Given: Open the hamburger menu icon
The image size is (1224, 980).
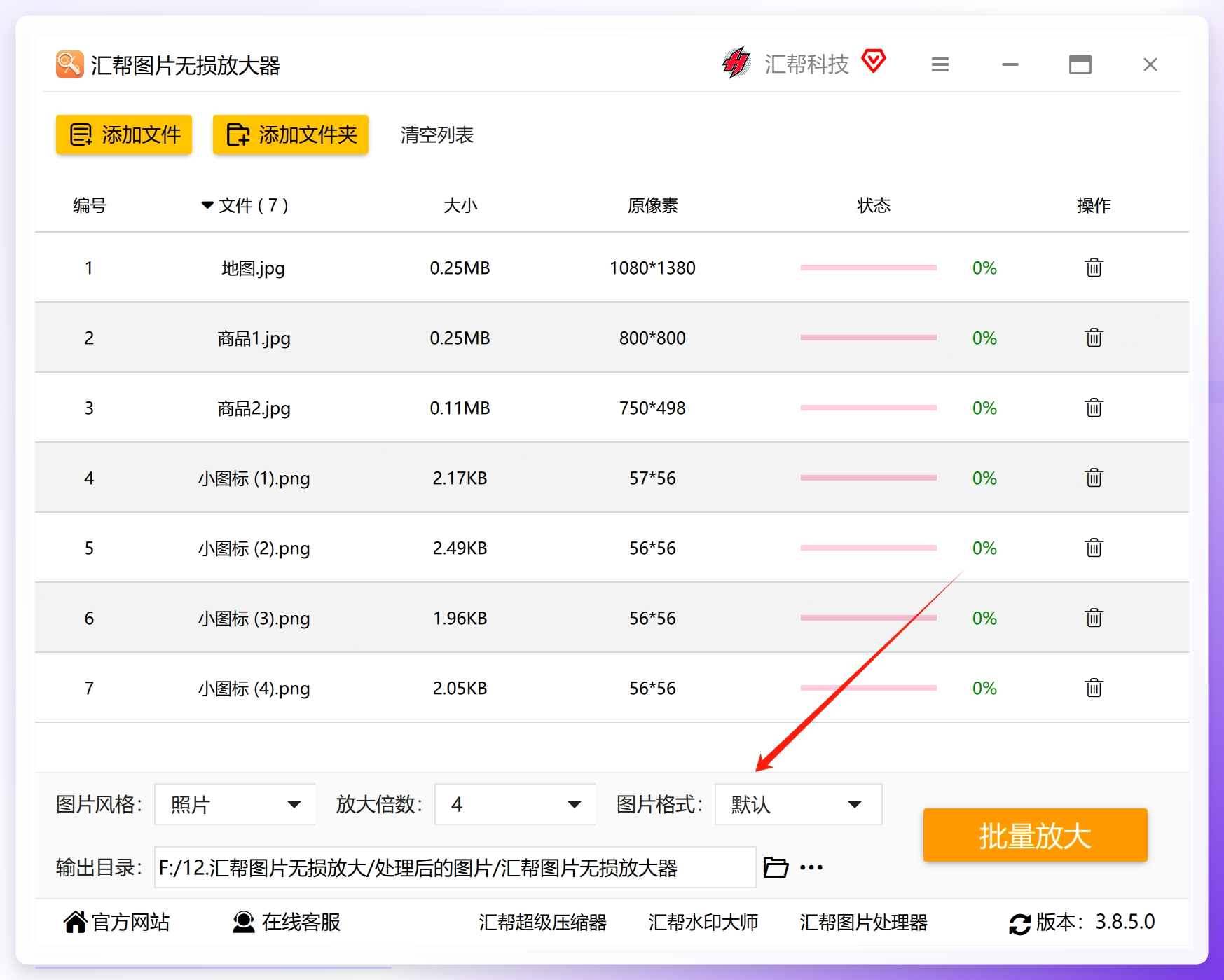Looking at the screenshot, I should click(x=940, y=64).
